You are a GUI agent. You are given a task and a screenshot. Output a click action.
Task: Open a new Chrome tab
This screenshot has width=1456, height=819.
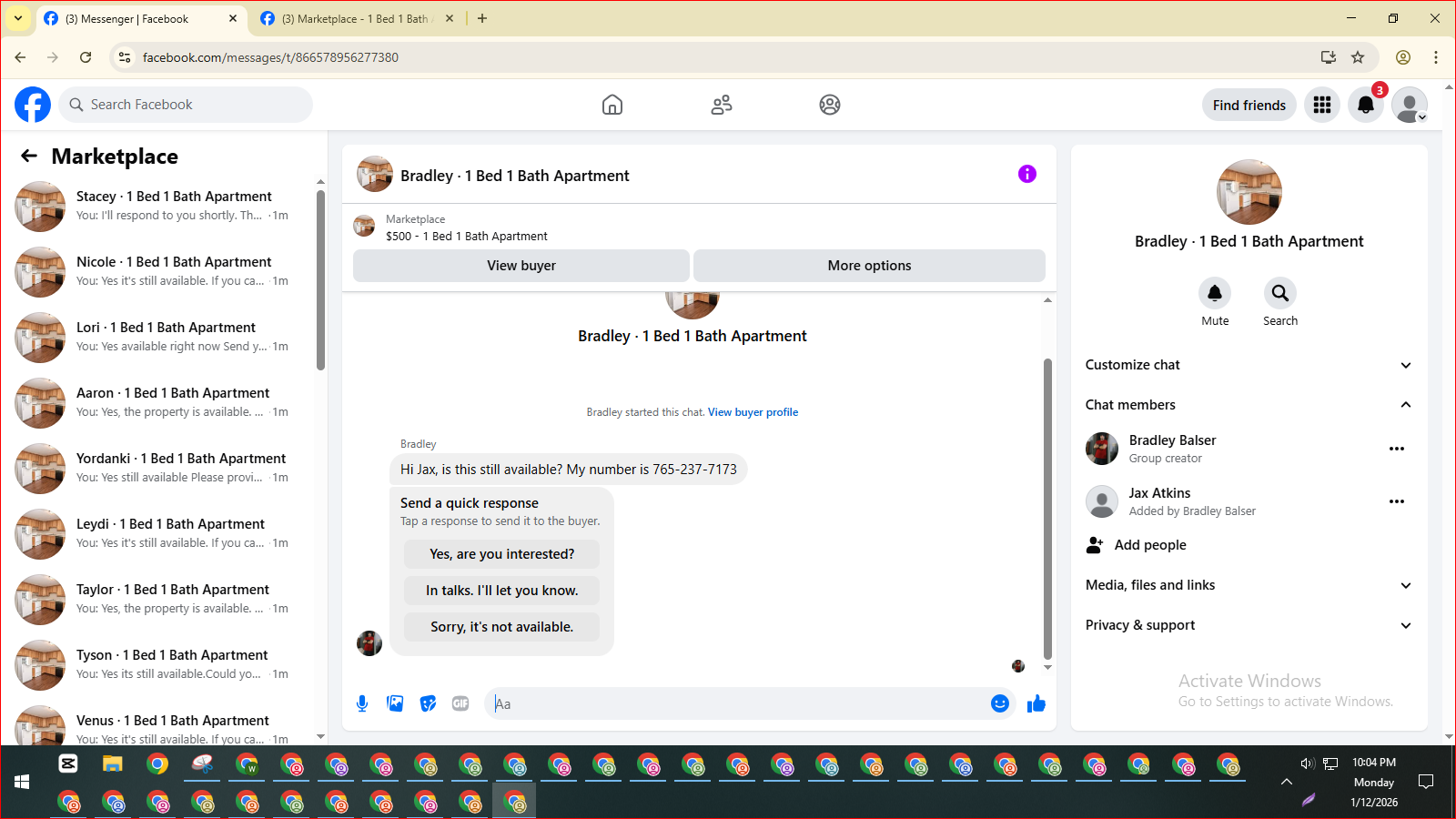(482, 18)
